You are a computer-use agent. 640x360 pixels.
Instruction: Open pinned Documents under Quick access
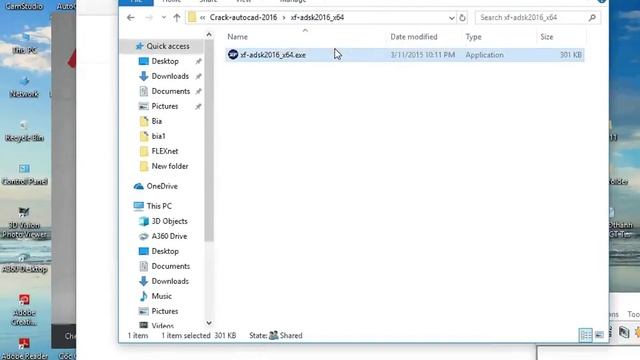point(171,91)
